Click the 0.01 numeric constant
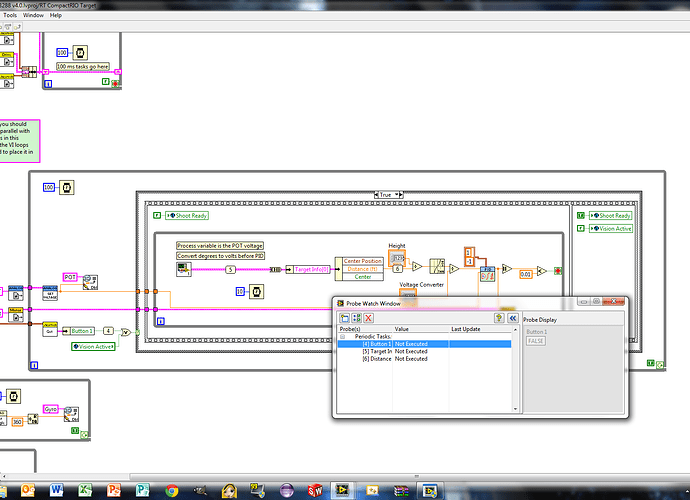Viewport: 690px width, 500px height. 526,274
